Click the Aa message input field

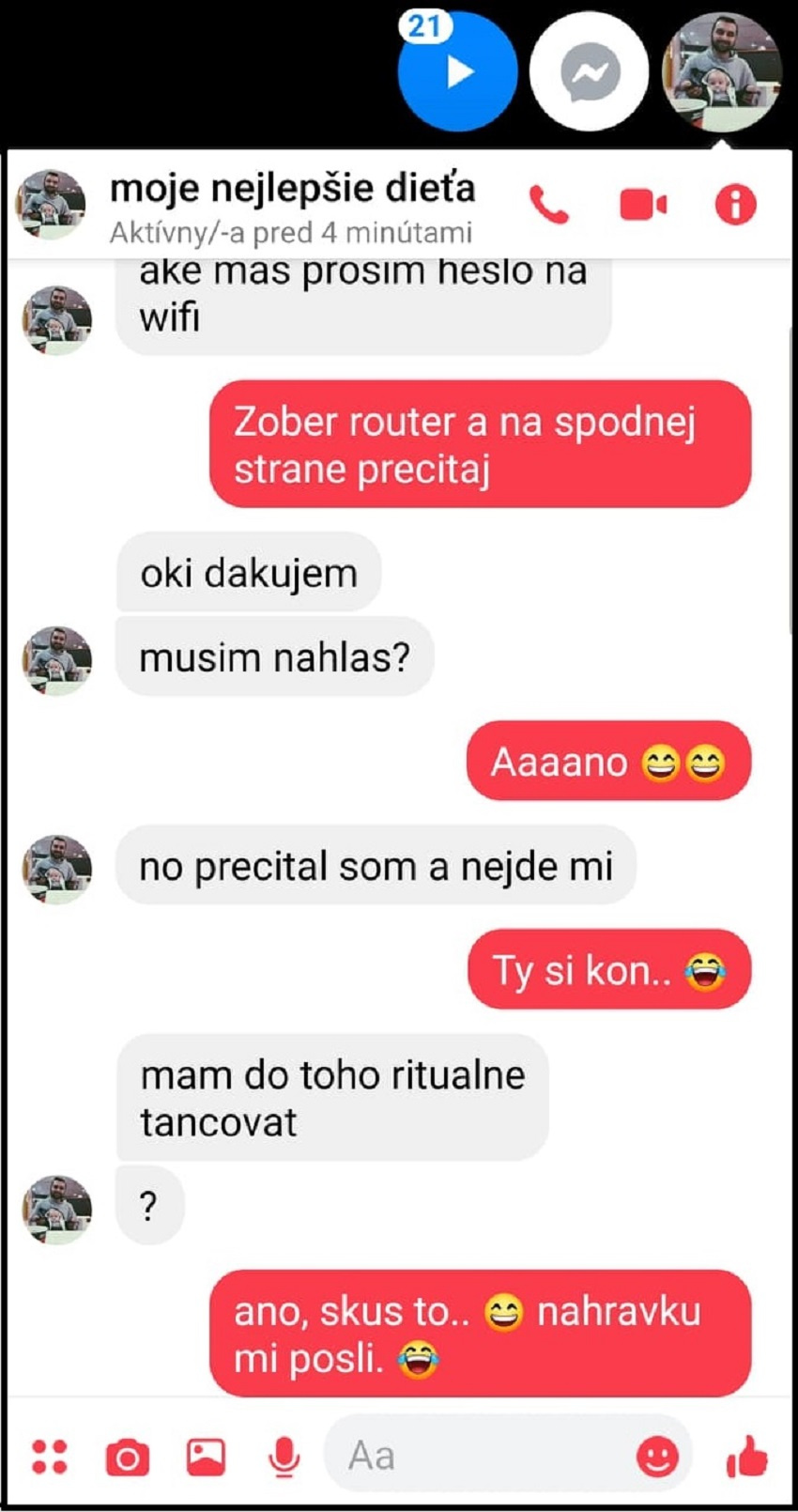508,1457
